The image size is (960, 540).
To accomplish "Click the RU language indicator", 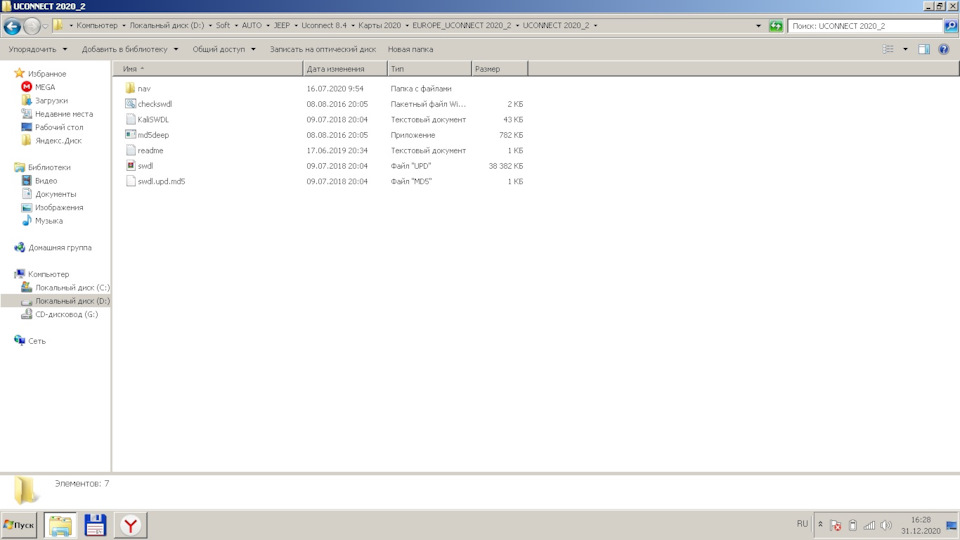I will (x=802, y=524).
